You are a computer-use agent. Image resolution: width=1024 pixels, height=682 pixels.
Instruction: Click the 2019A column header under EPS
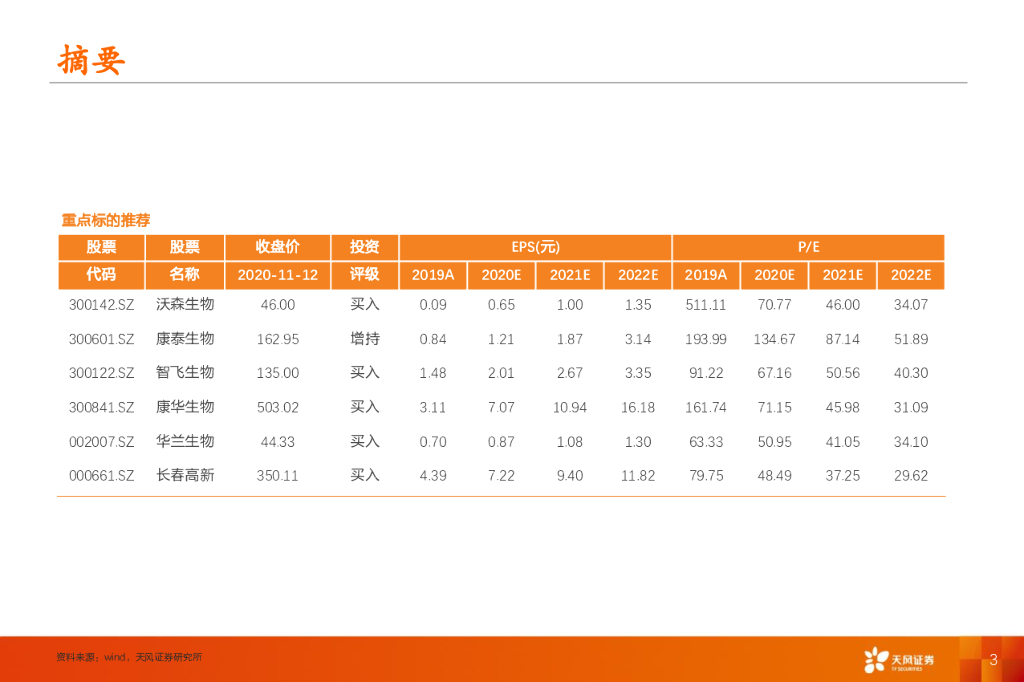(433, 275)
